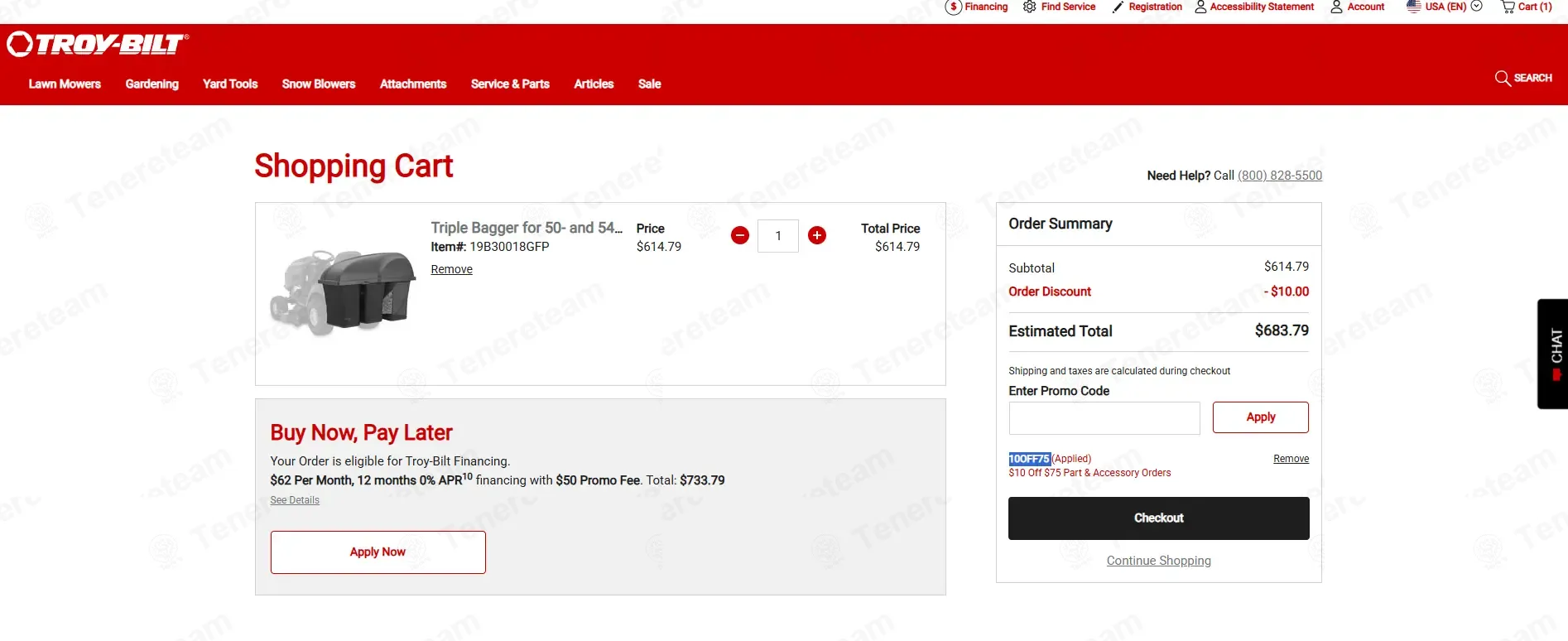View the Accessibility Statement

(1262, 7)
